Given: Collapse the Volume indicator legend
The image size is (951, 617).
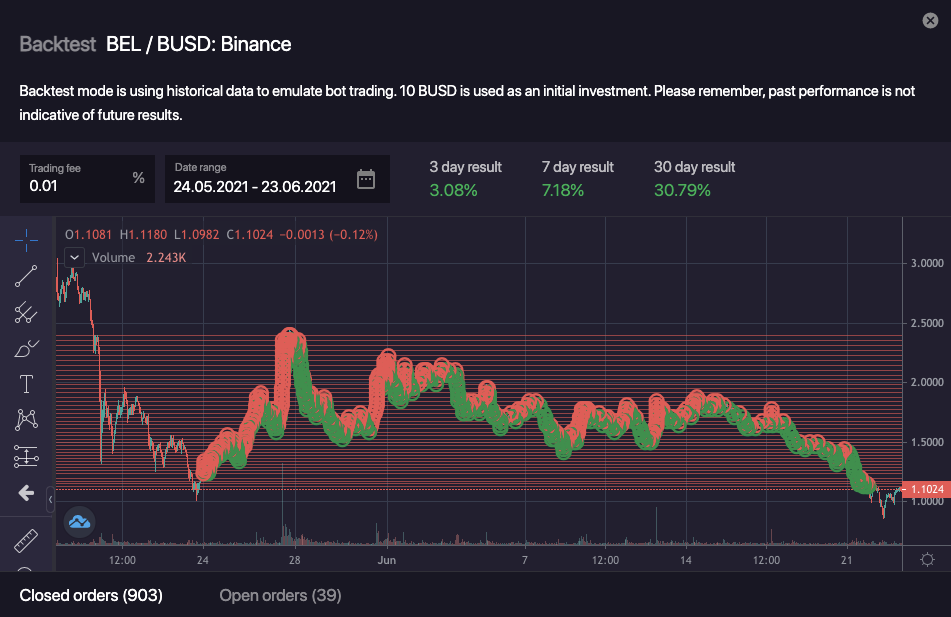Looking at the screenshot, I should pyautogui.click(x=74, y=257).
